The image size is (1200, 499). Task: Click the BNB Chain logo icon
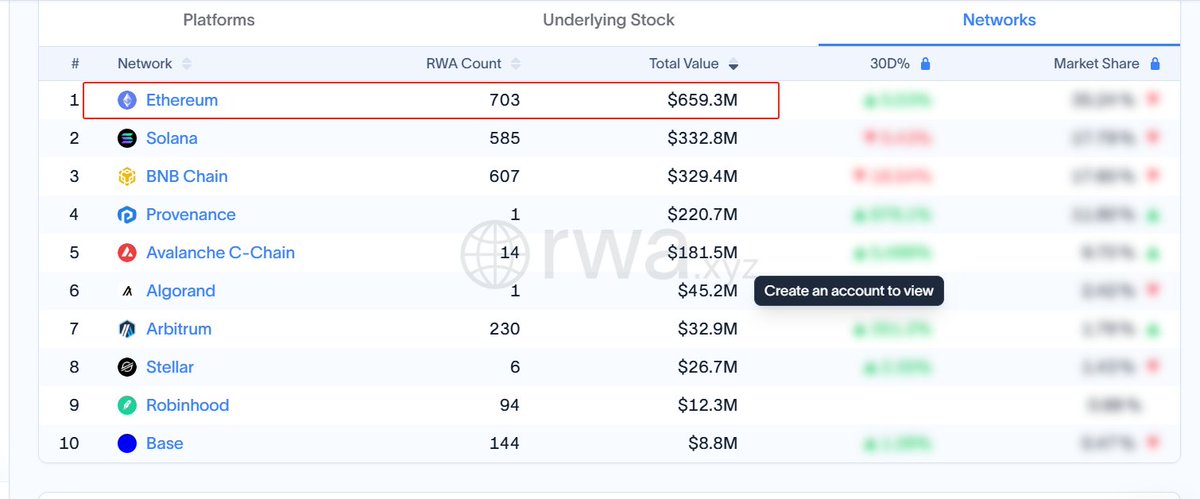[x=127, y=176]
